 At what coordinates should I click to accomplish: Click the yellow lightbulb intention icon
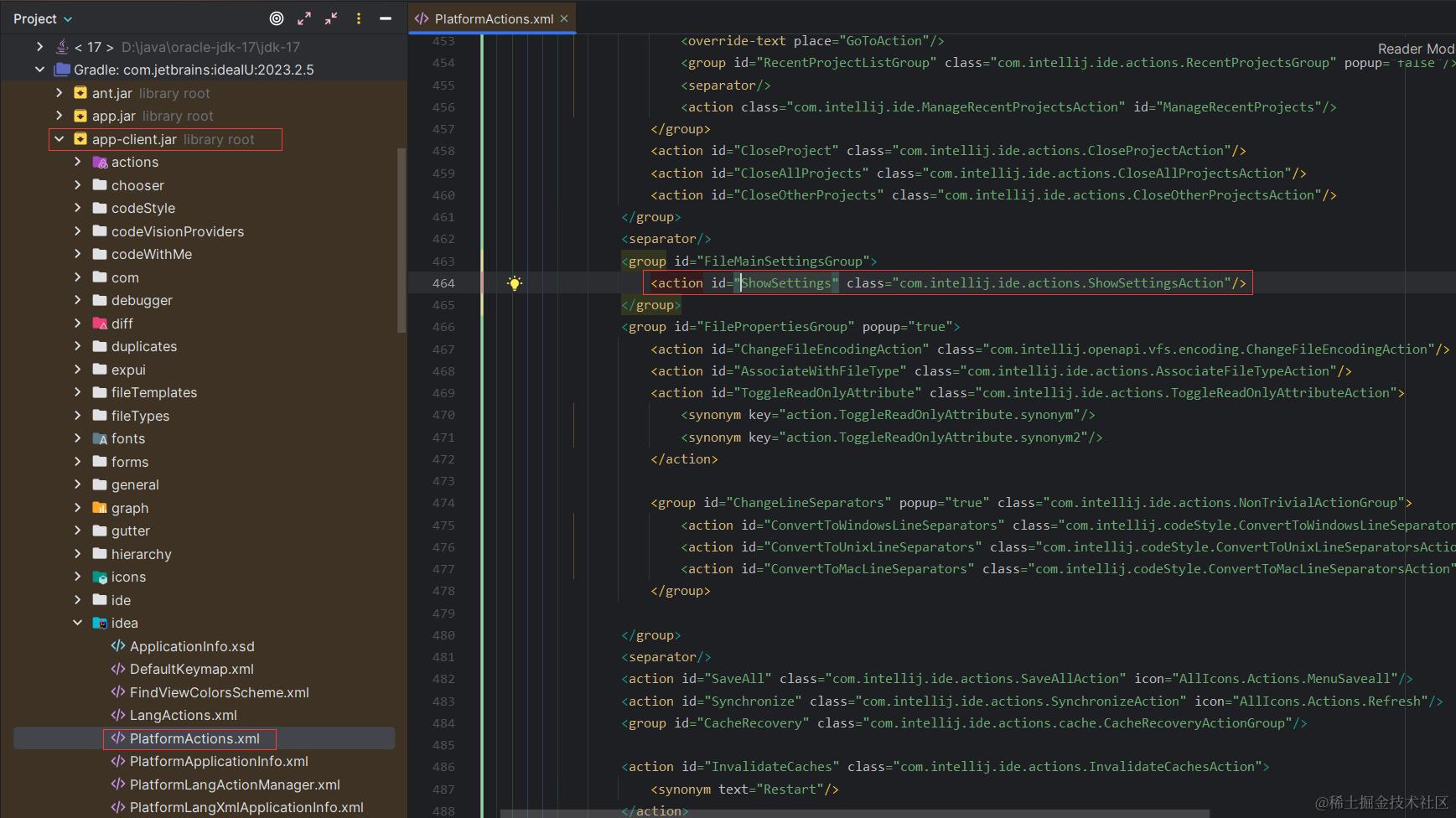point(515,283)
